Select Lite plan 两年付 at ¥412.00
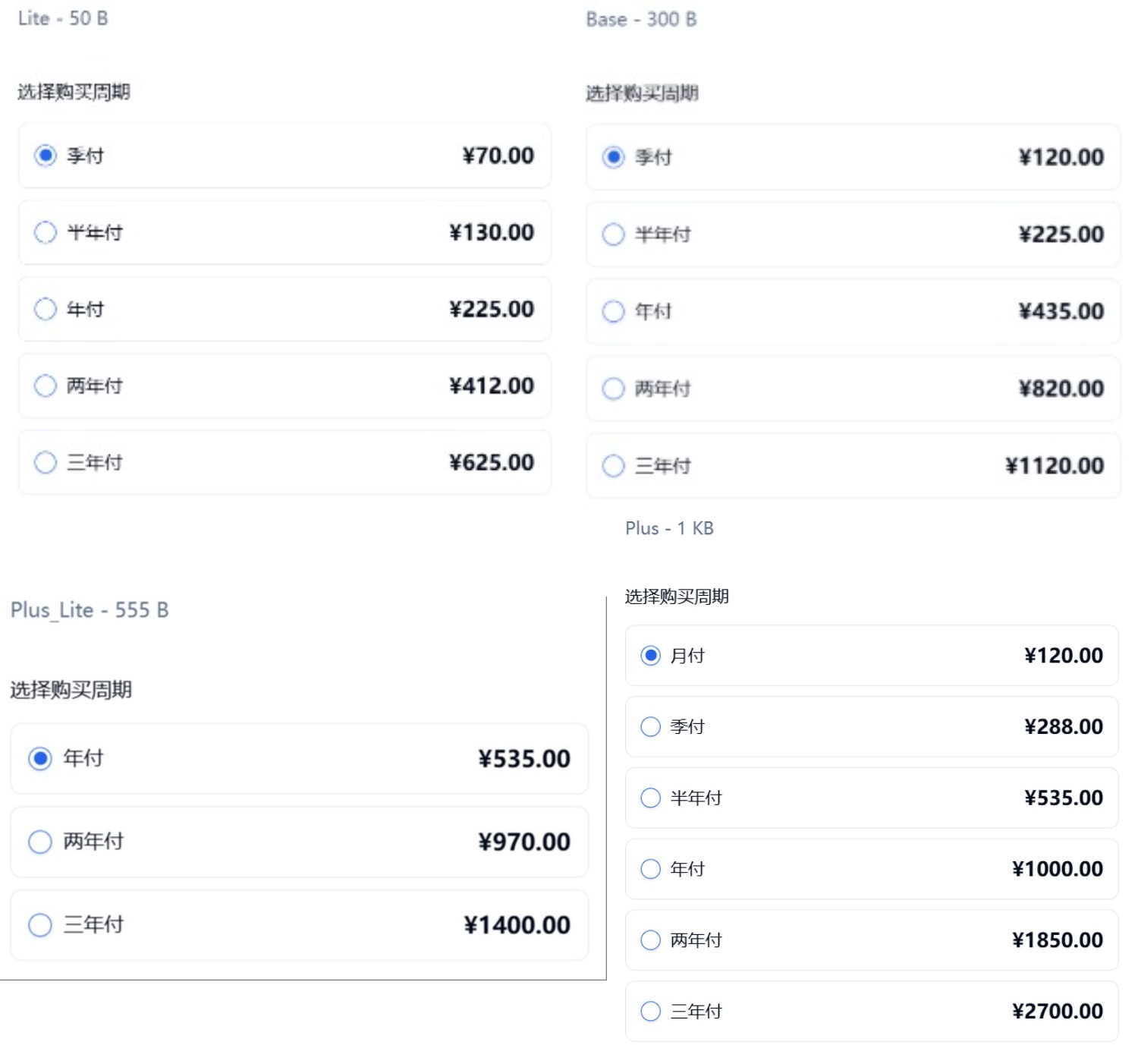 (46, 386)
